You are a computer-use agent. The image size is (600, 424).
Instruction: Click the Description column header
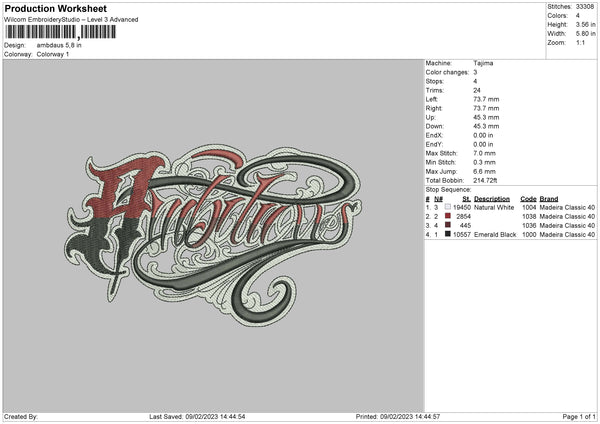tap(494, 198)
